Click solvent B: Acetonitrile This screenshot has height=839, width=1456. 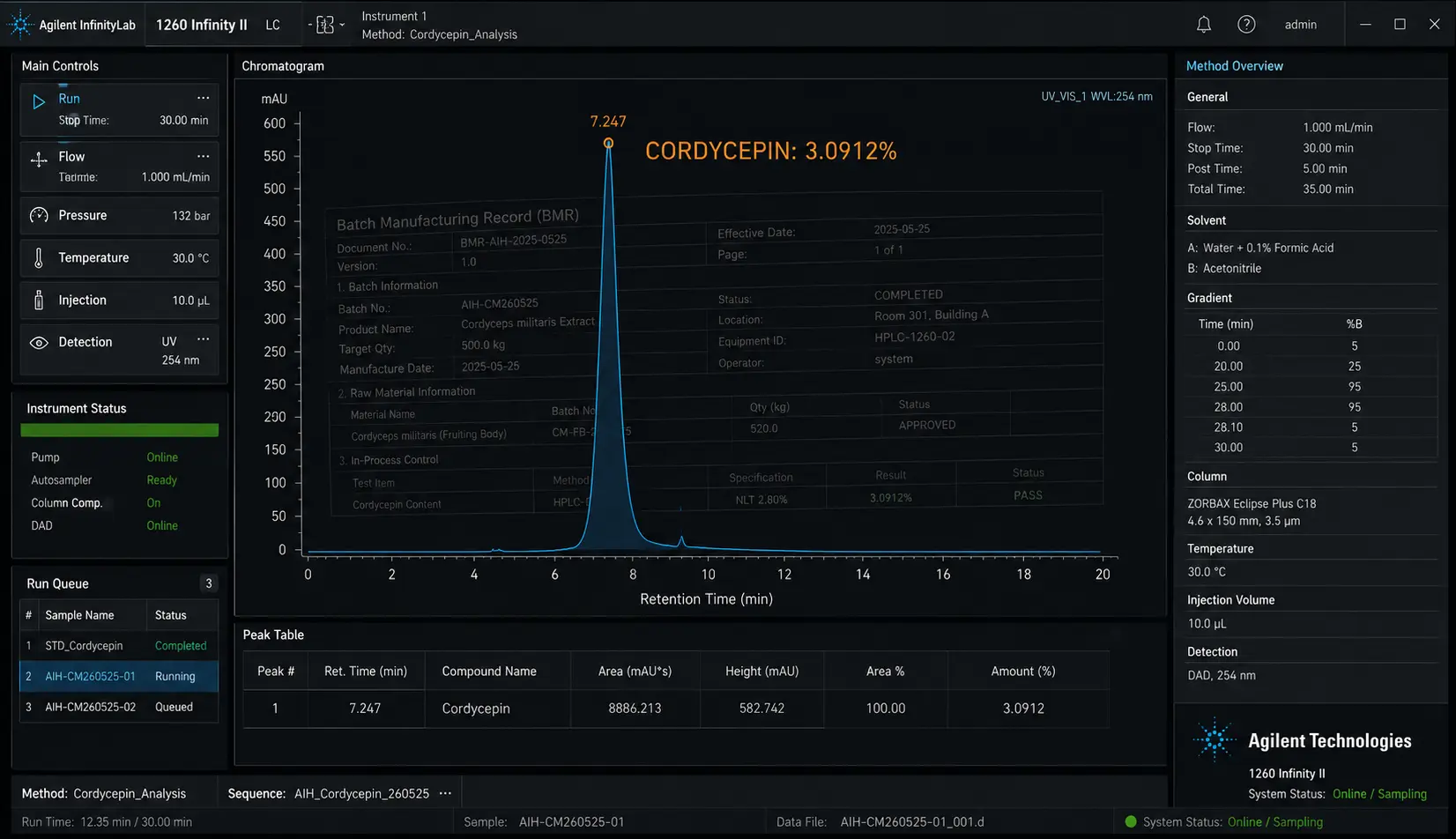click(x=1224, y=268)
